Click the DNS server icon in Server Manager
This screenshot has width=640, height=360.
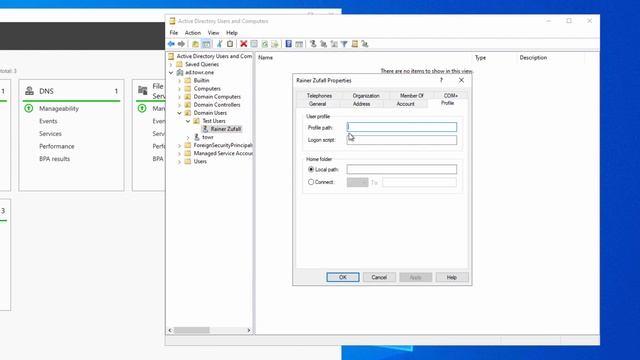(29, 91)
